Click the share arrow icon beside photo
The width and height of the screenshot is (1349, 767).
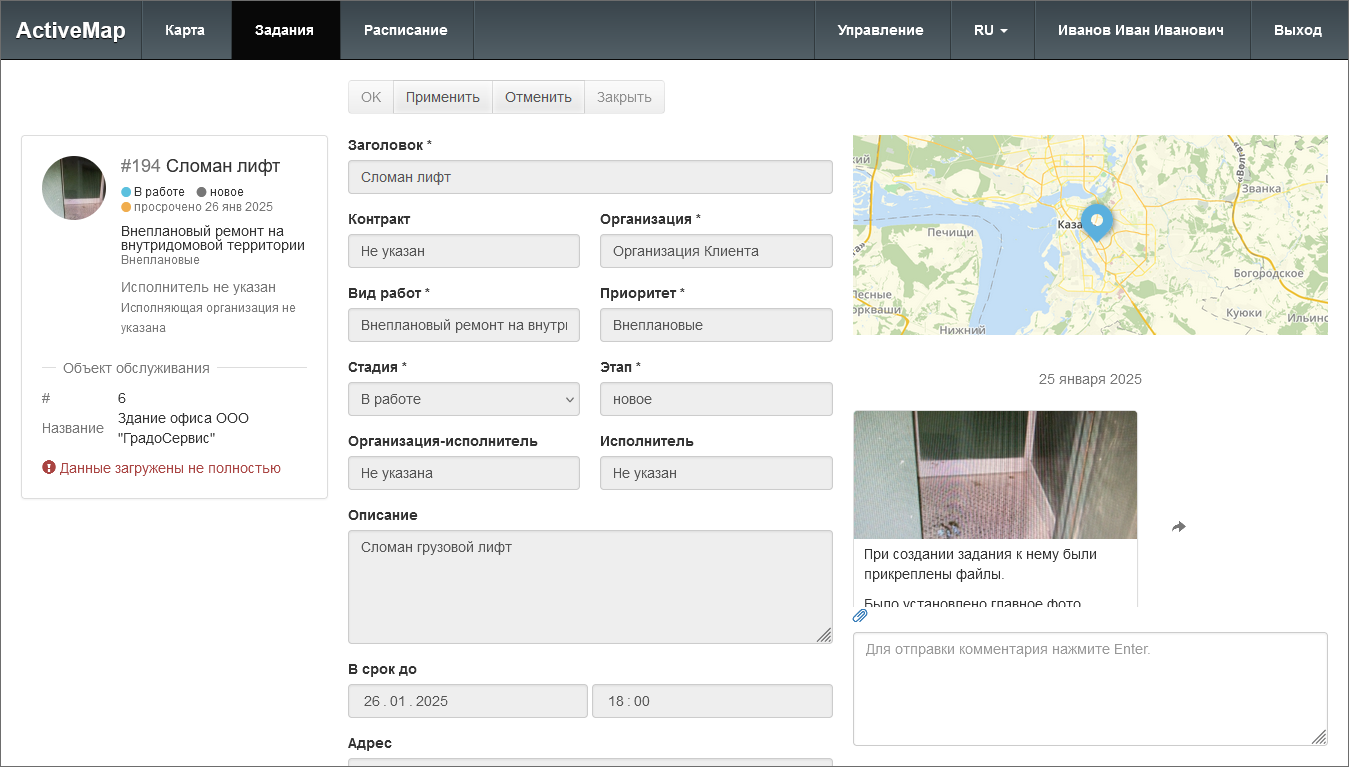(x=1179, y=527)
